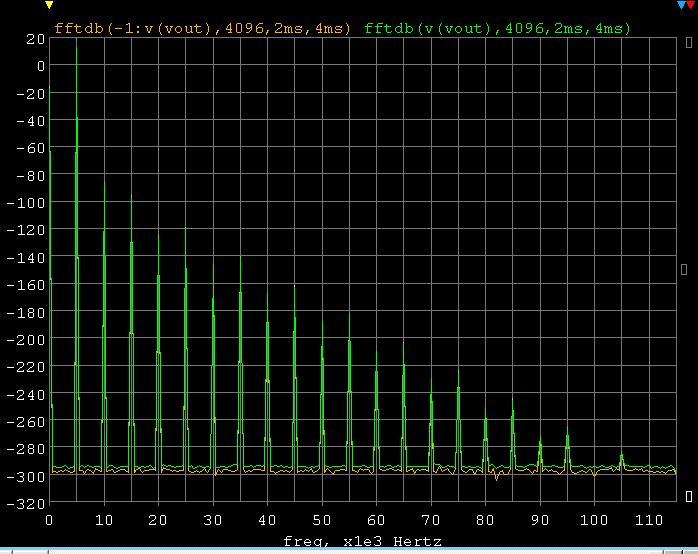Click the green fftdb(v(vout),4096,2ms,4ms) trace label
Viewport: 698px width, 554px height.
498,28
